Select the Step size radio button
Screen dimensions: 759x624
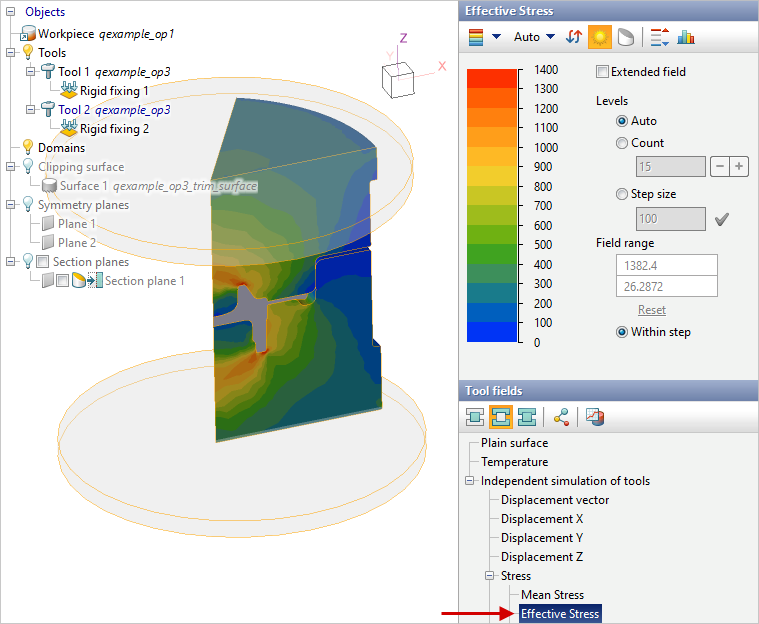click(622, 194)
